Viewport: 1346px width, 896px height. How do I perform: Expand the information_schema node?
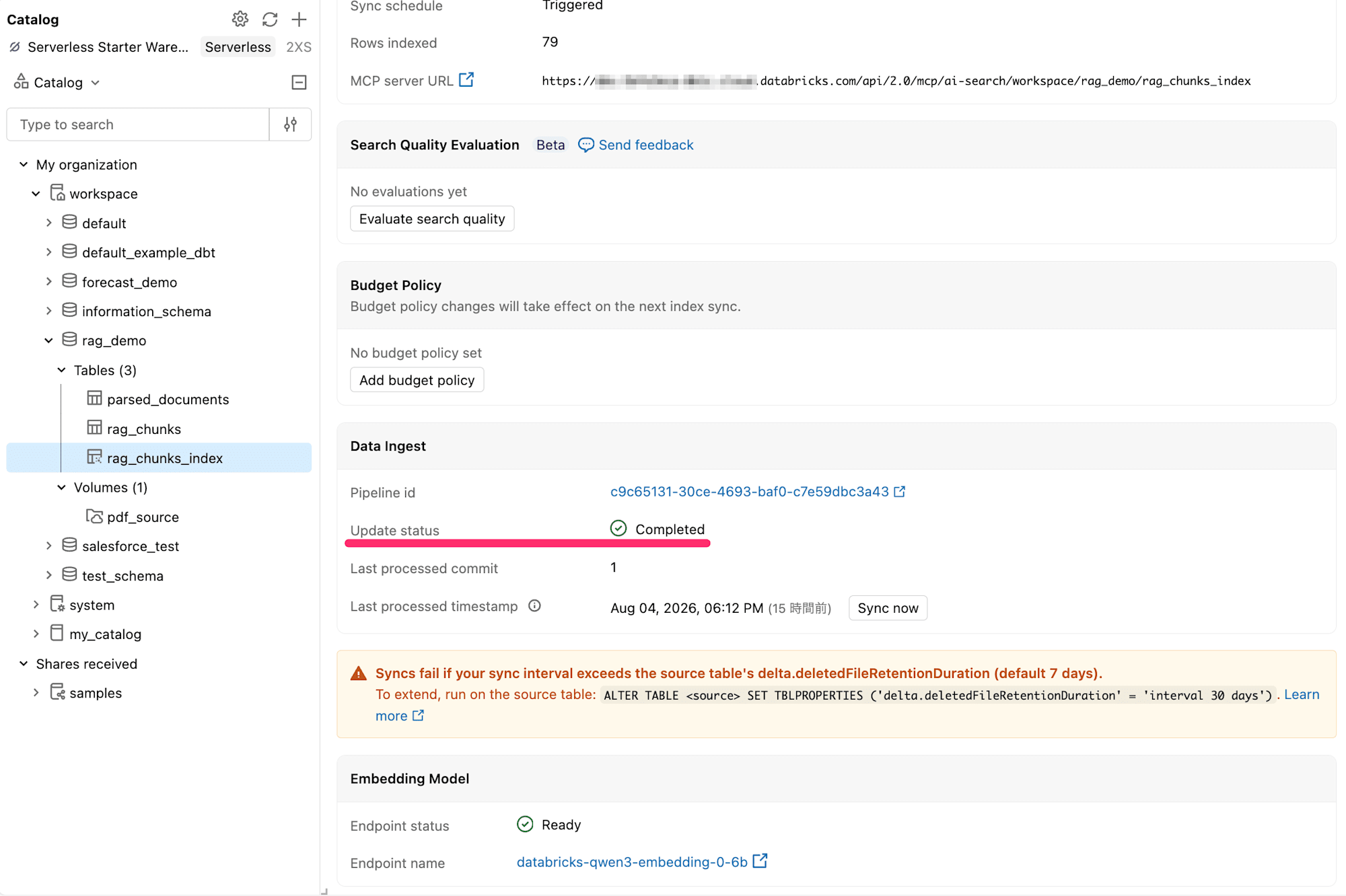click(48, 311)
